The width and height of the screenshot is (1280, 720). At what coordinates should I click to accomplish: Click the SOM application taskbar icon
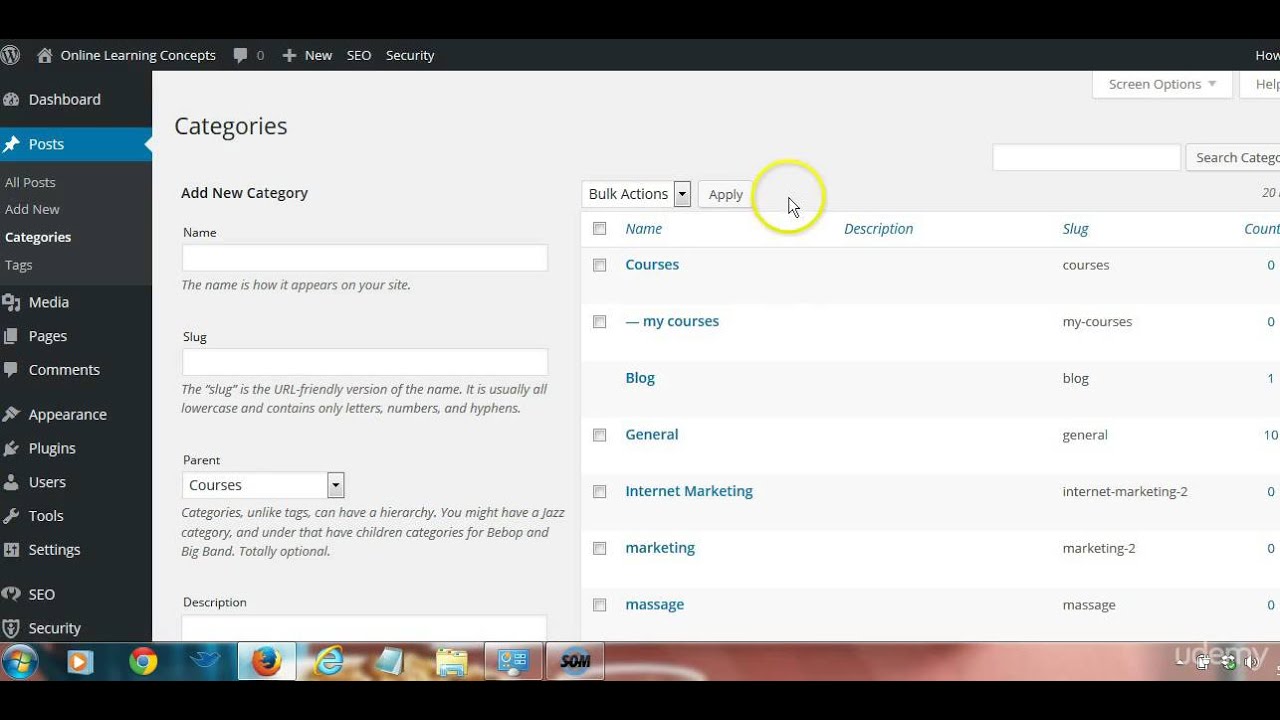[x=575, y=661]
